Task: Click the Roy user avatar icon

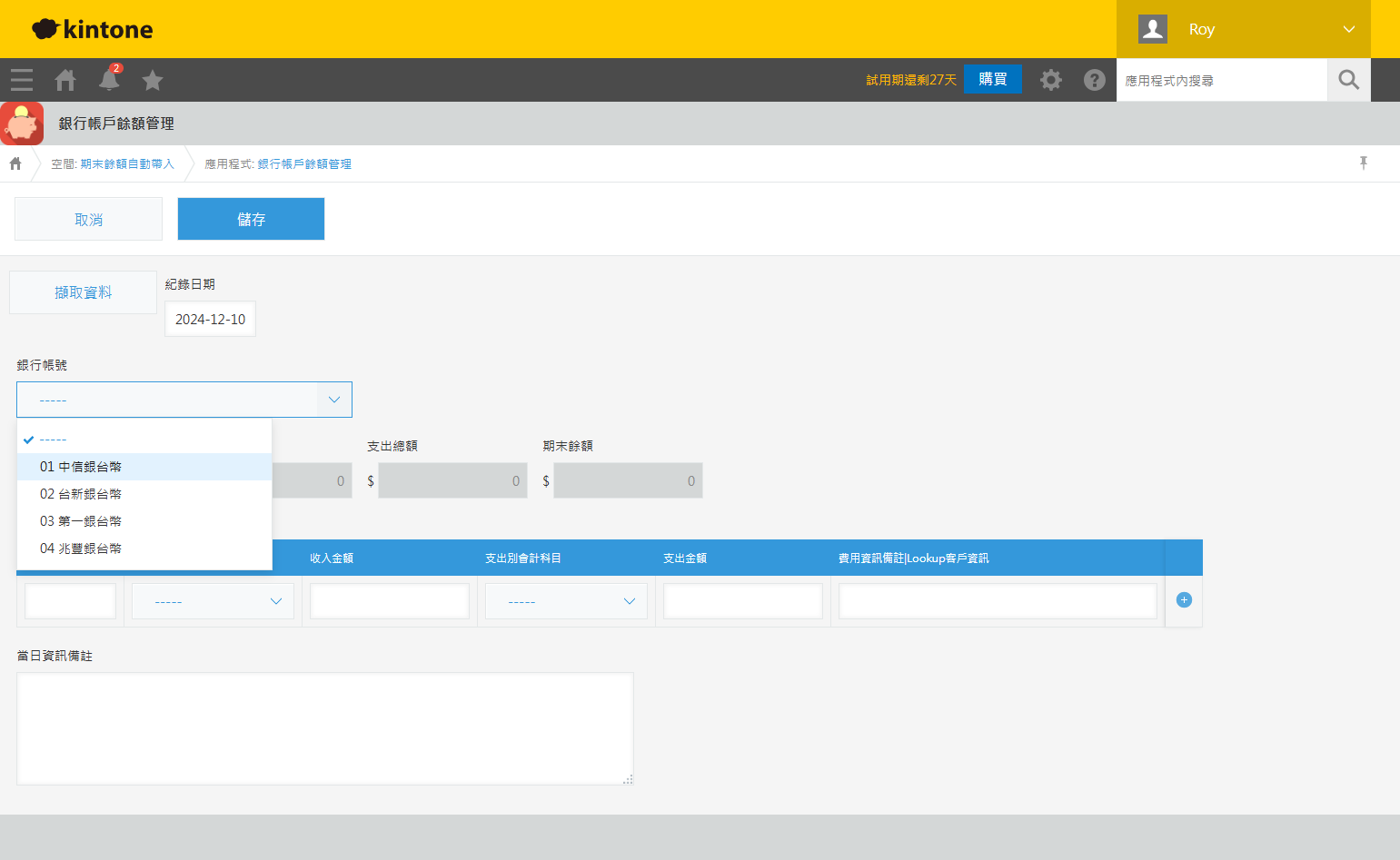Action: tap(1153, 29)
